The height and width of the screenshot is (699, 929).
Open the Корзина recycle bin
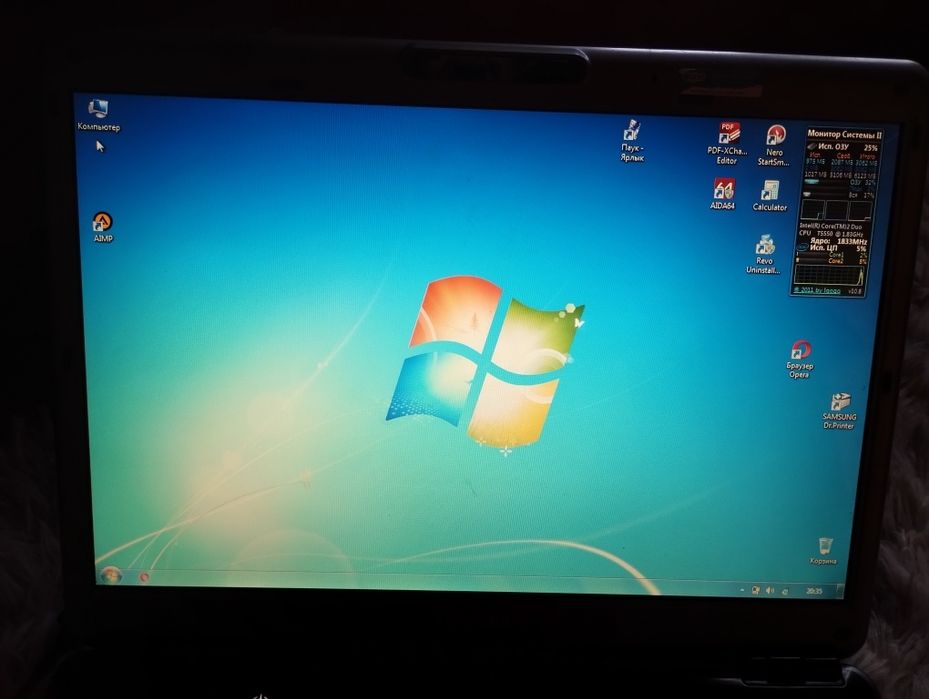pyautogui.click(x=824, y=551)
